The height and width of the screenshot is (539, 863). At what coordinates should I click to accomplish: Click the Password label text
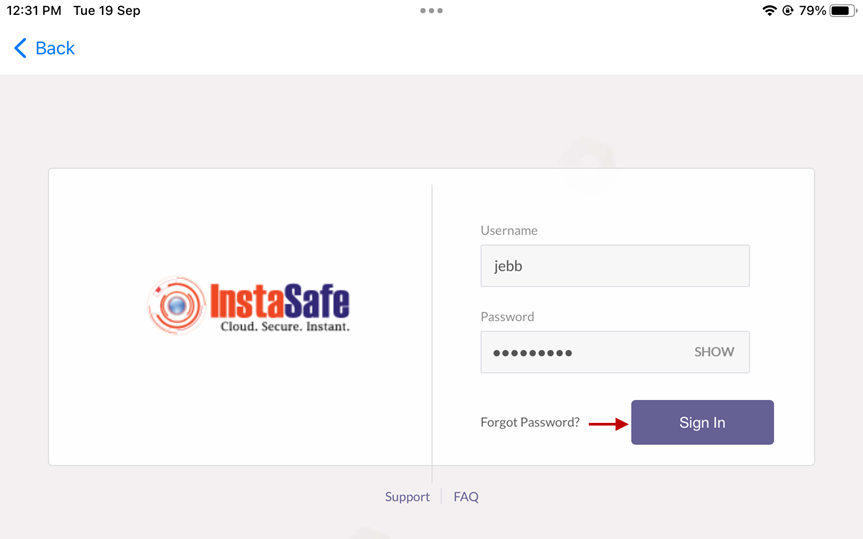pos(507,317)
